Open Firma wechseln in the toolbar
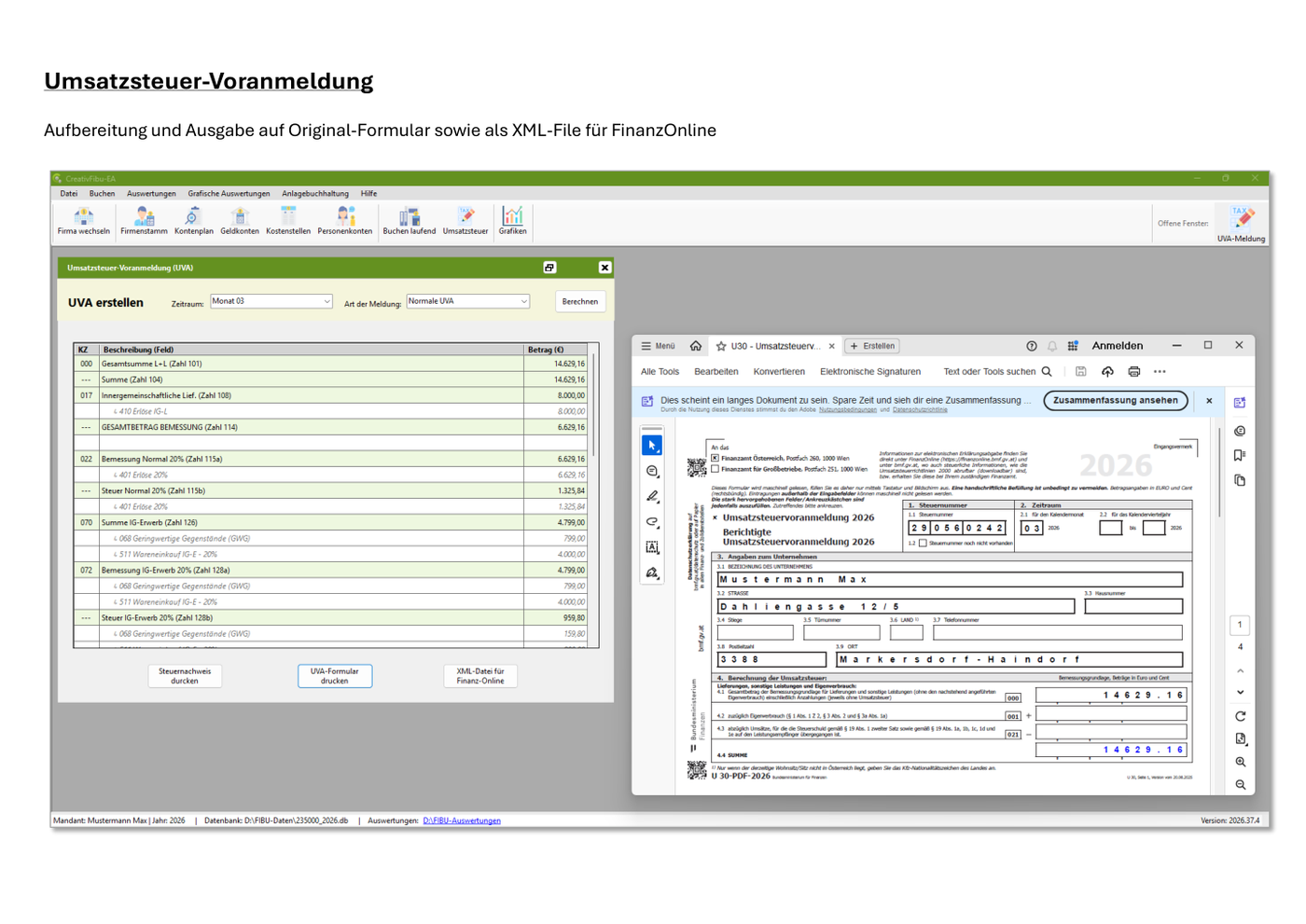Screen dimensions: 1306x924 pyautogui.click(x=83, y=221)
